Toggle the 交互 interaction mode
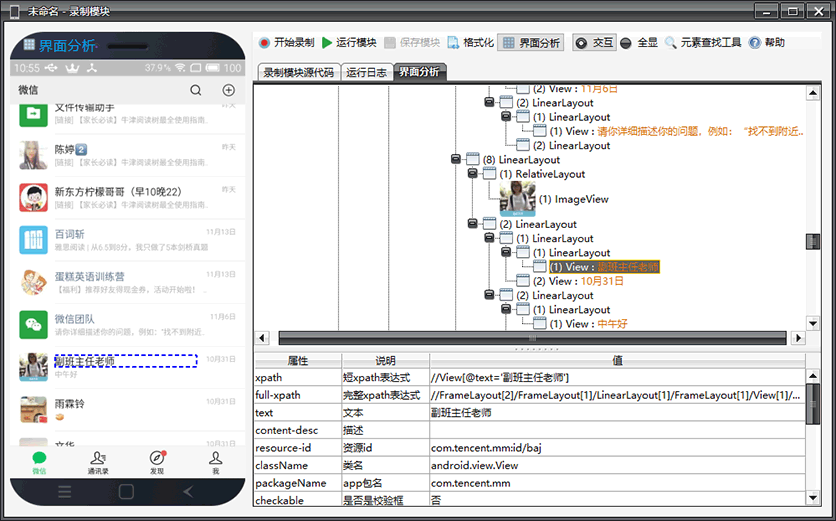Image resolution: width=836 pixels, height=521 pixels. click(594, 43)
